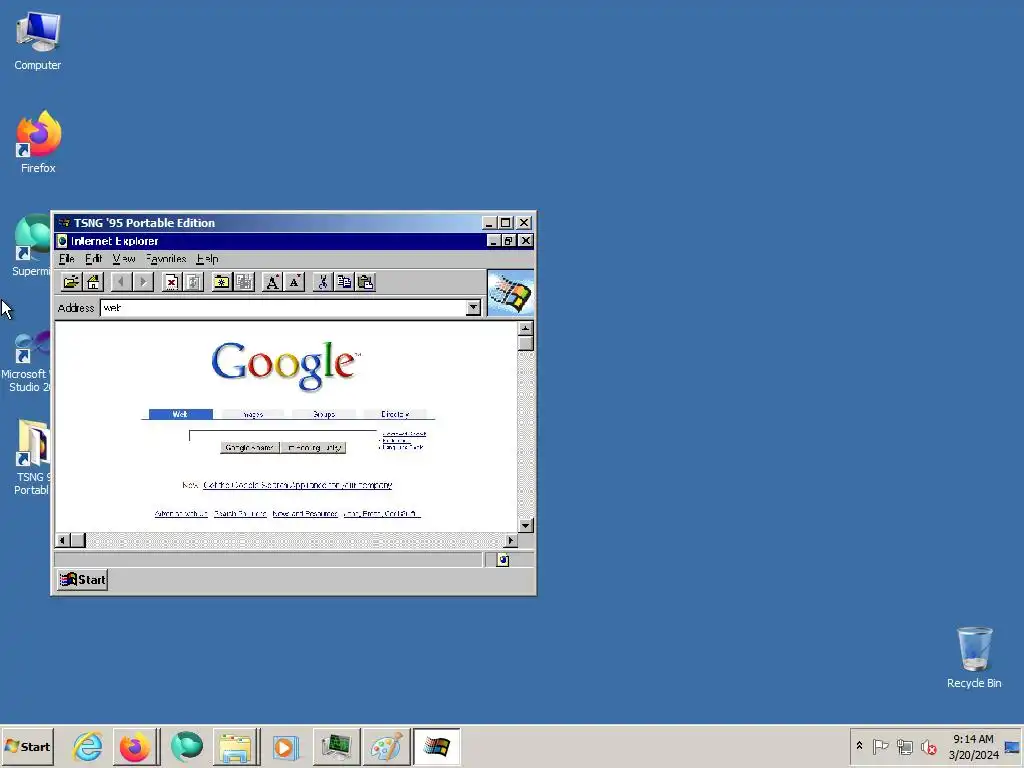Open the Firefox desktop shortcut

tap(38, 142)
